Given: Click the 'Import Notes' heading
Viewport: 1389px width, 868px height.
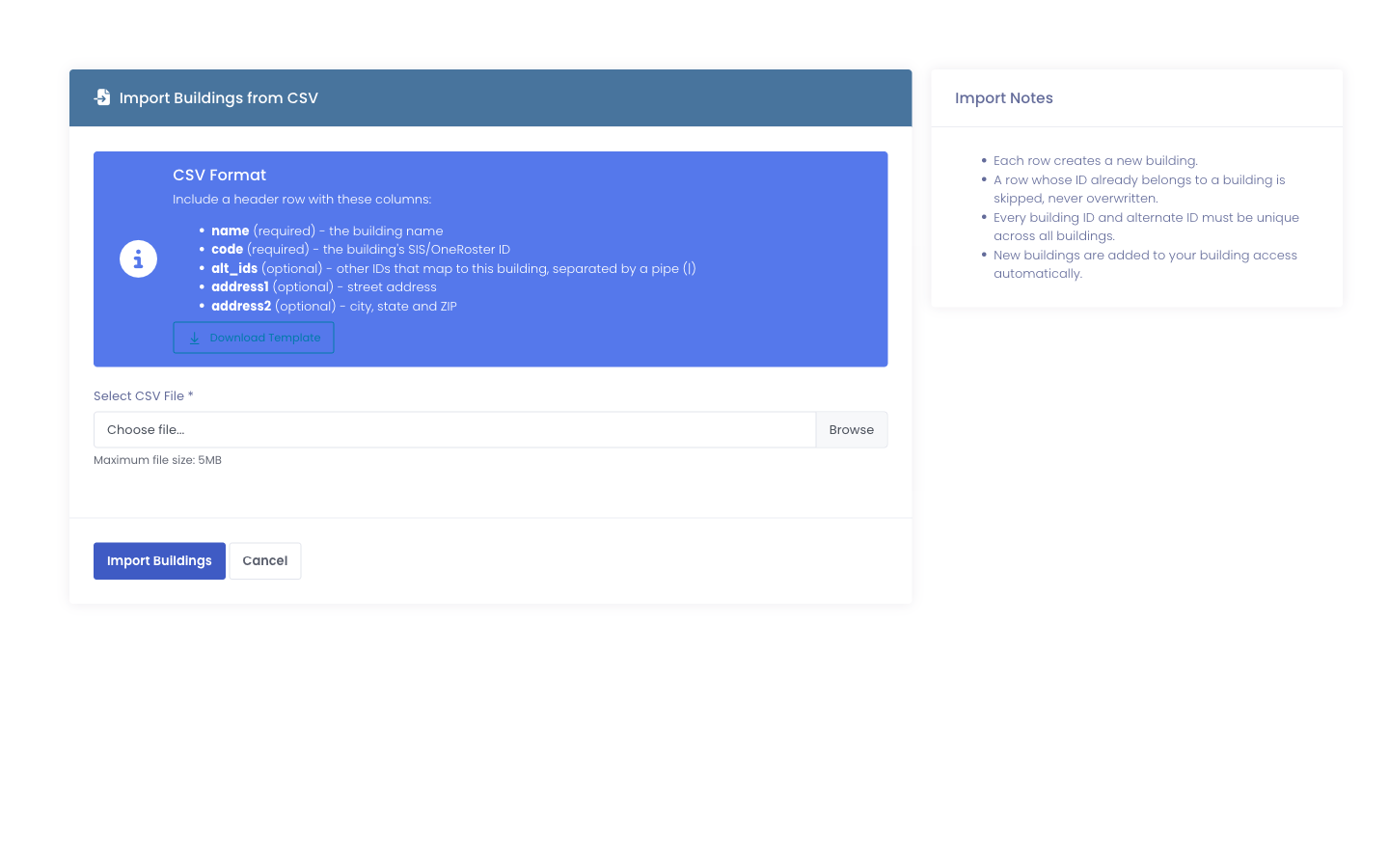Looking at the screenshot, I should click(x=1004, y=98).
